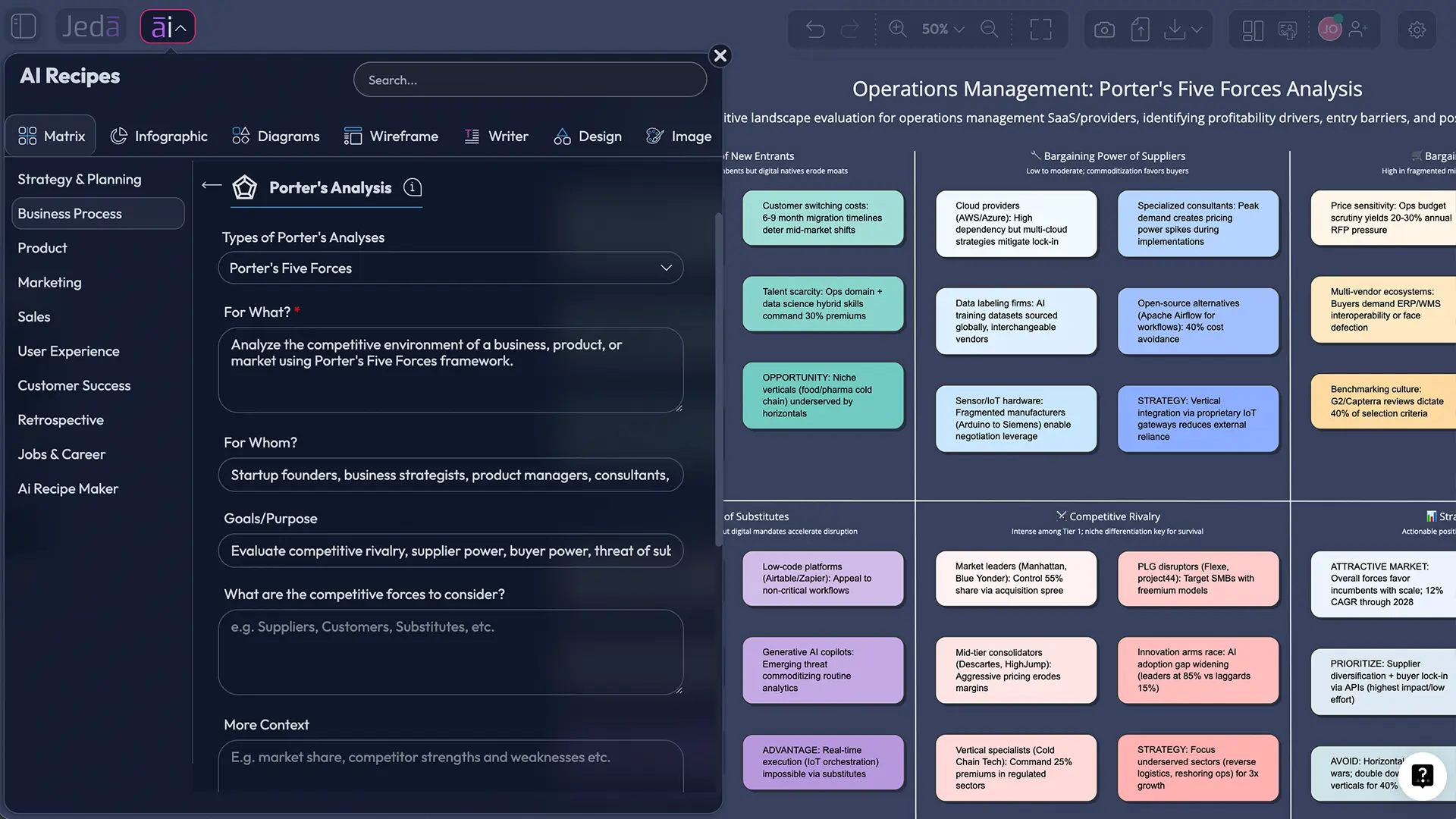Undo the last action
Viewport: 1456px width, 819px height.
pyautogui.click(x=815, y=30)
